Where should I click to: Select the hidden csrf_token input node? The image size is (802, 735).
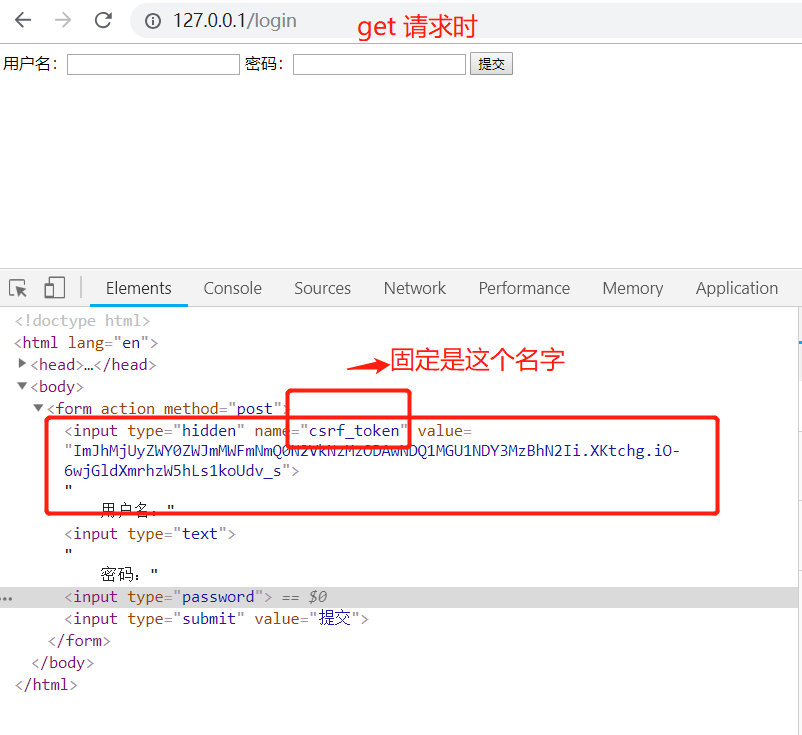click(x=372, y=450)
